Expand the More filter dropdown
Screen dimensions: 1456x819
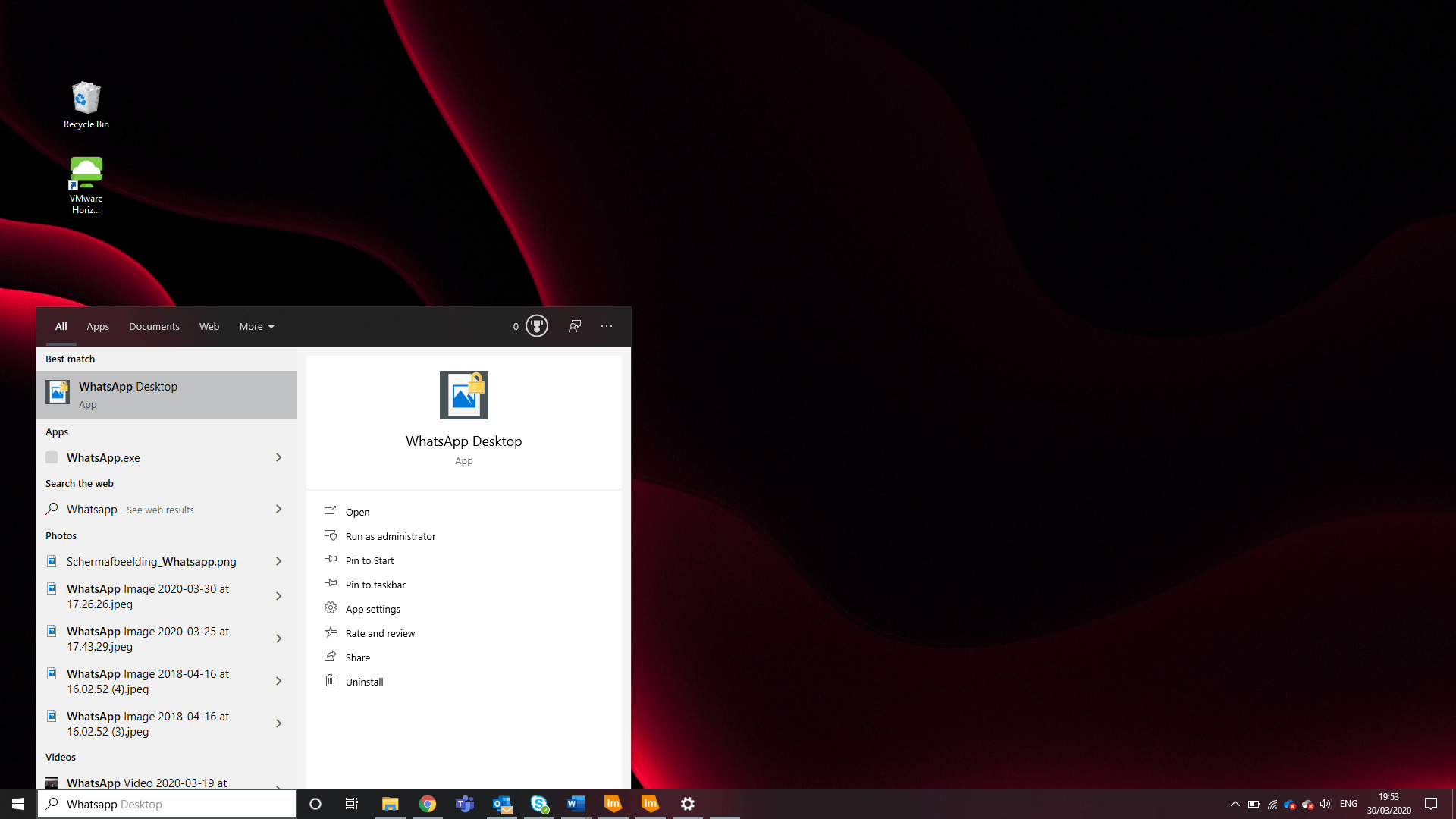tap(256, 327)
